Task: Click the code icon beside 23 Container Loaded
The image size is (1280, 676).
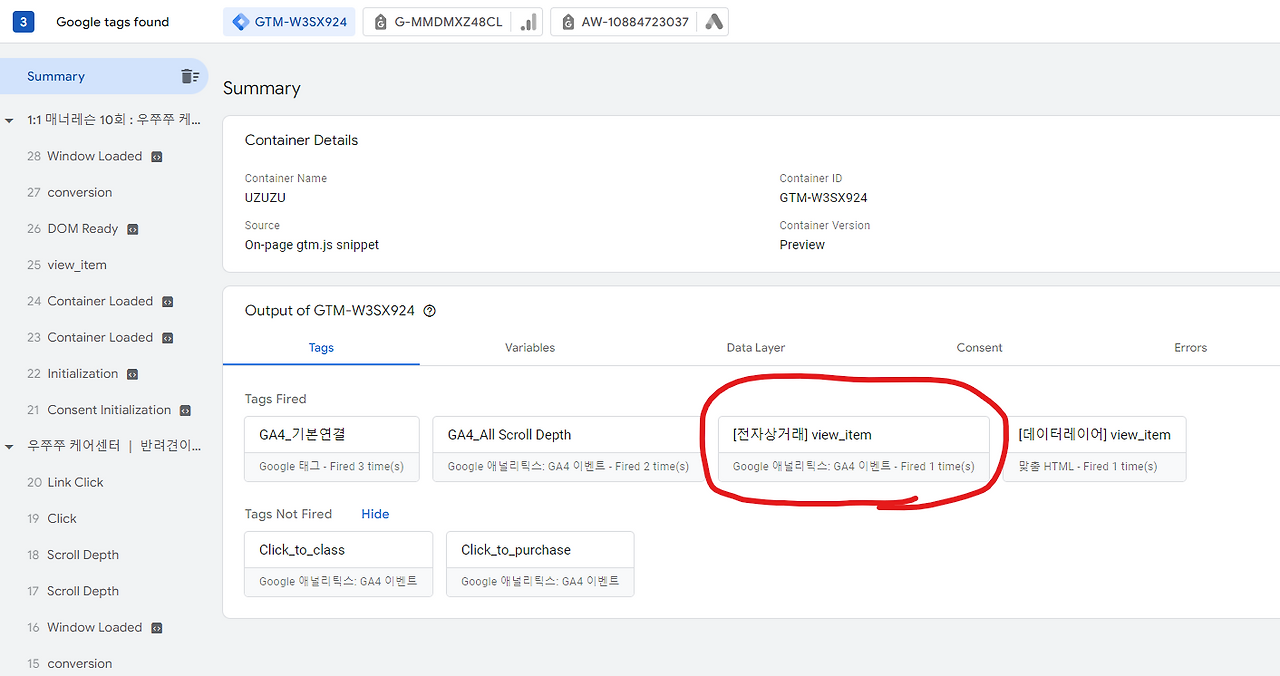Action: coord(167,338)
